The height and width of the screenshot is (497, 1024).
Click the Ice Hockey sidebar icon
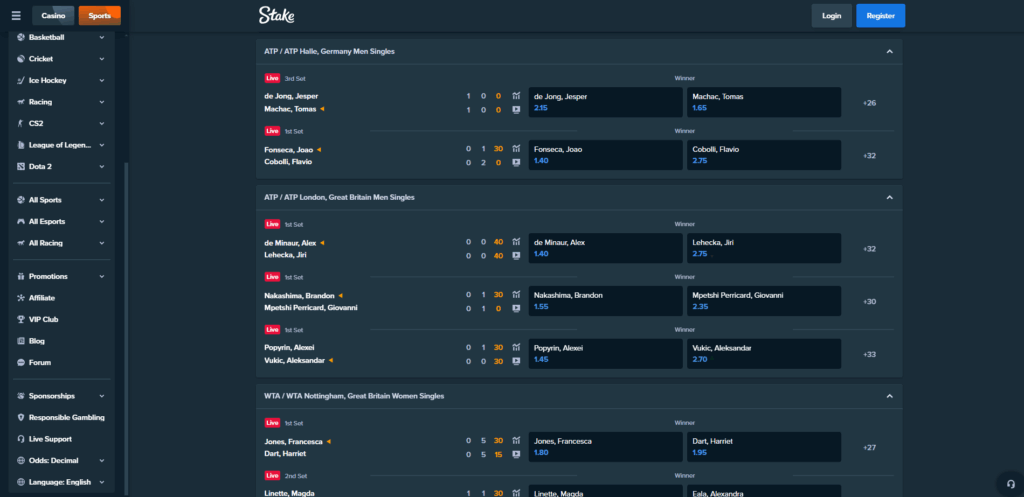tap(21, 80)
